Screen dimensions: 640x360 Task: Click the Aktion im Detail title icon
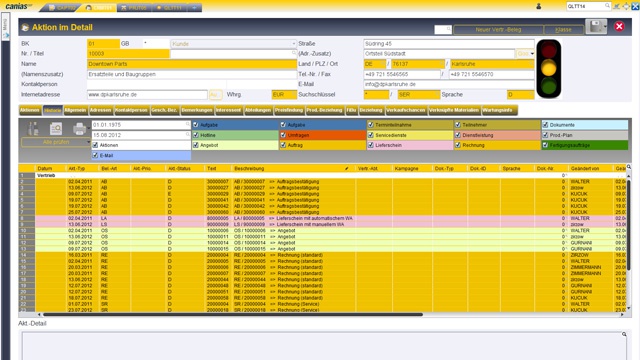(x=25, y=27)
